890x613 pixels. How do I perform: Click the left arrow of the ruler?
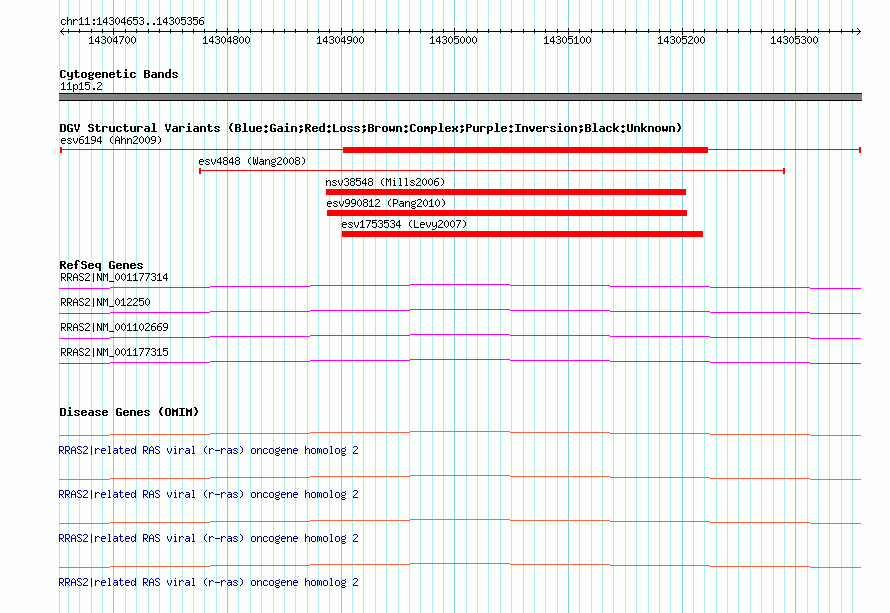click(x=62, y=31)
